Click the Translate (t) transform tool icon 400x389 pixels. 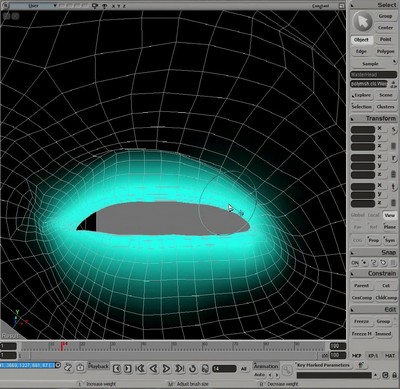[394, 187]
